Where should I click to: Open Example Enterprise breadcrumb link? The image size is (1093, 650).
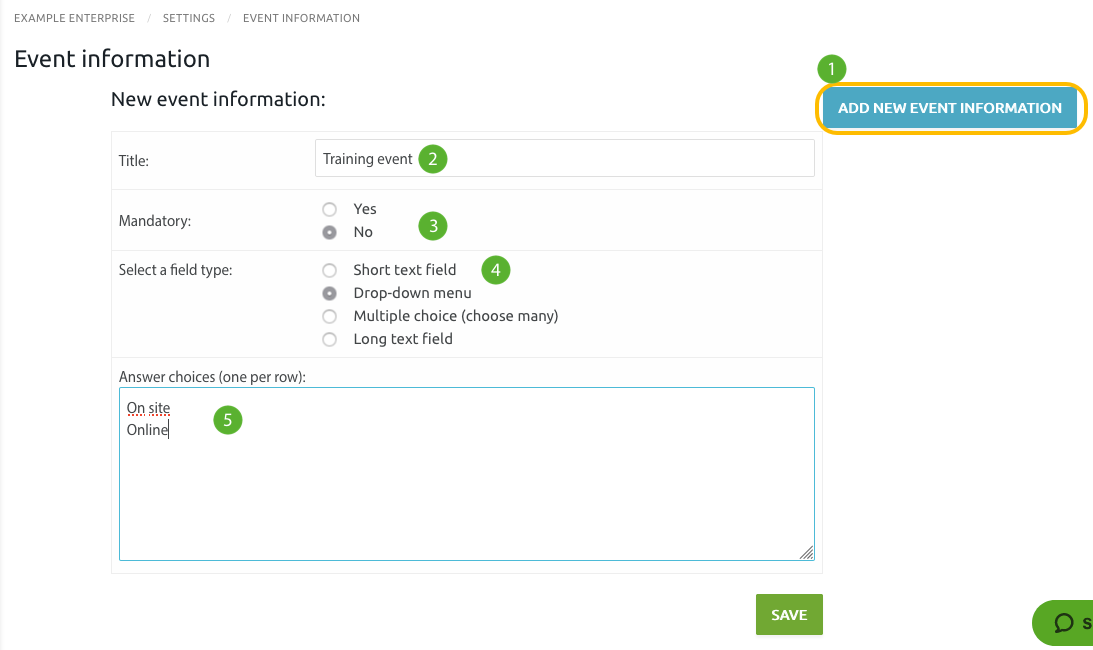tap(75, 18)
